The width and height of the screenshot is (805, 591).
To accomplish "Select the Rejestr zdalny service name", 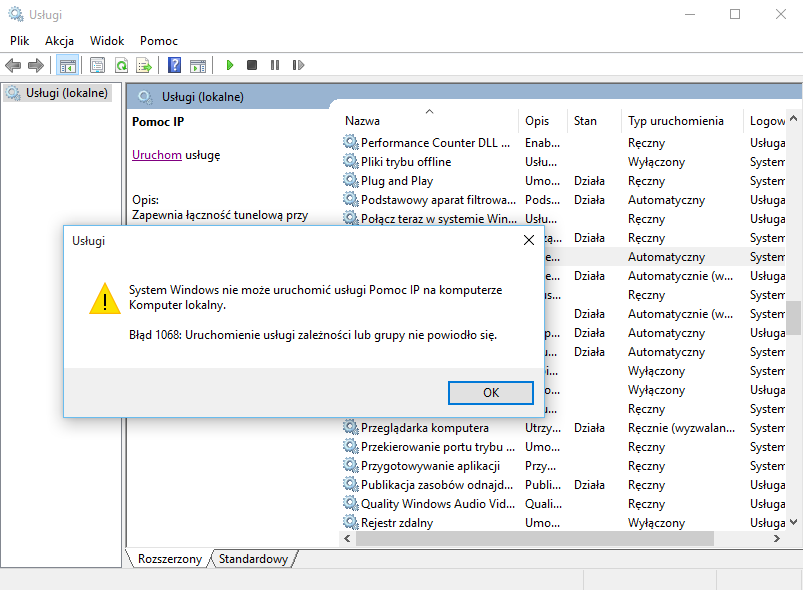I will click(x=397, y=523).
